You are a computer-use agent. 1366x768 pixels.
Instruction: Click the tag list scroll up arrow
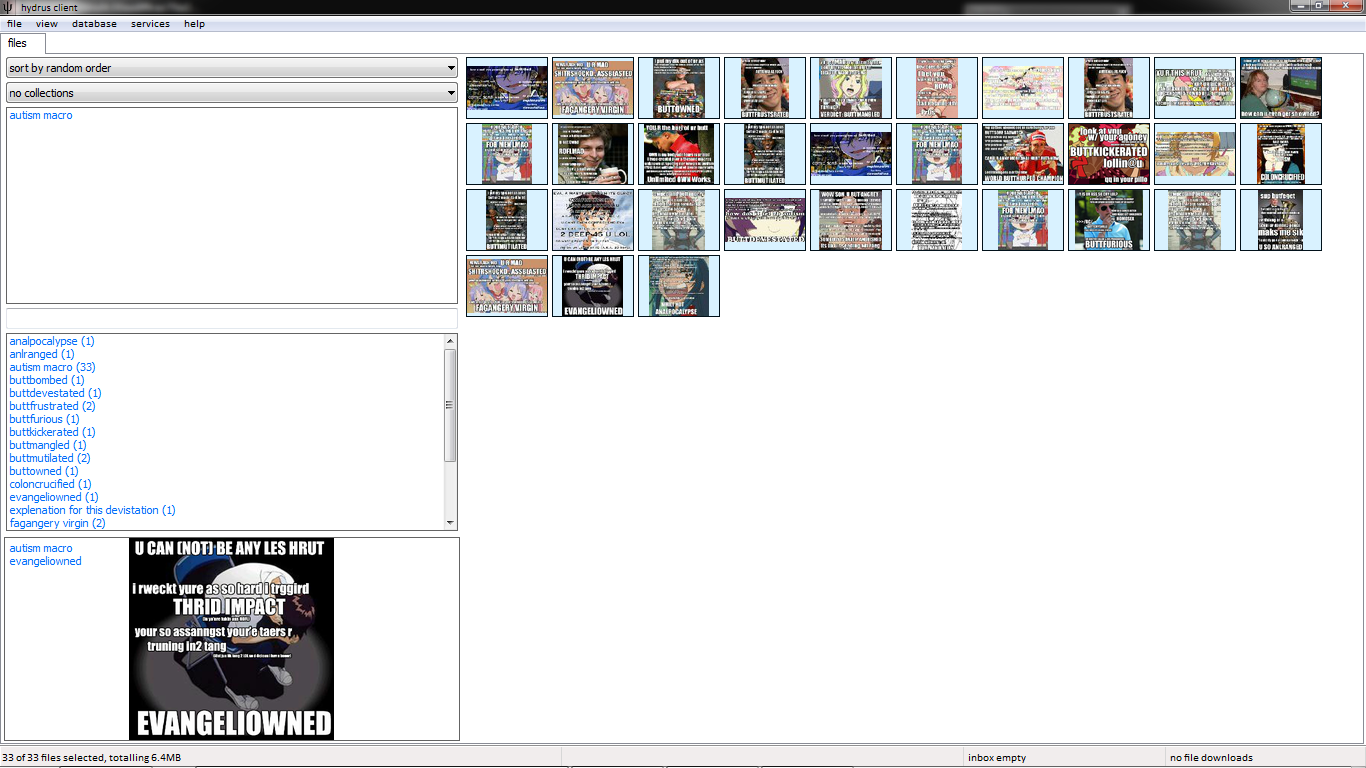[450, 341]
